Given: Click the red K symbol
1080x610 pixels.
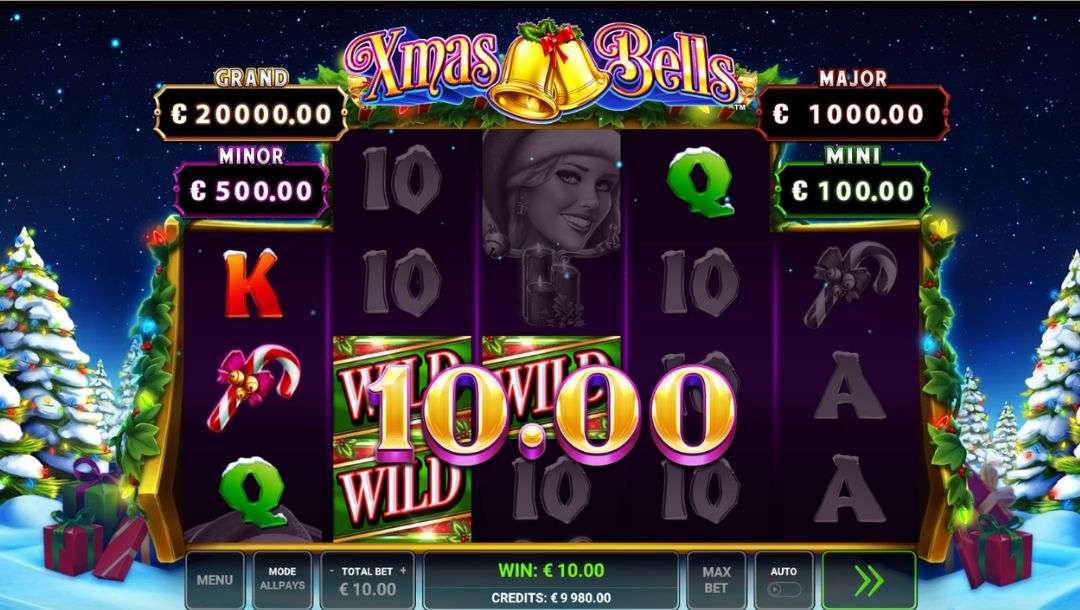Looking at the screenshot, I should point(252,284).
